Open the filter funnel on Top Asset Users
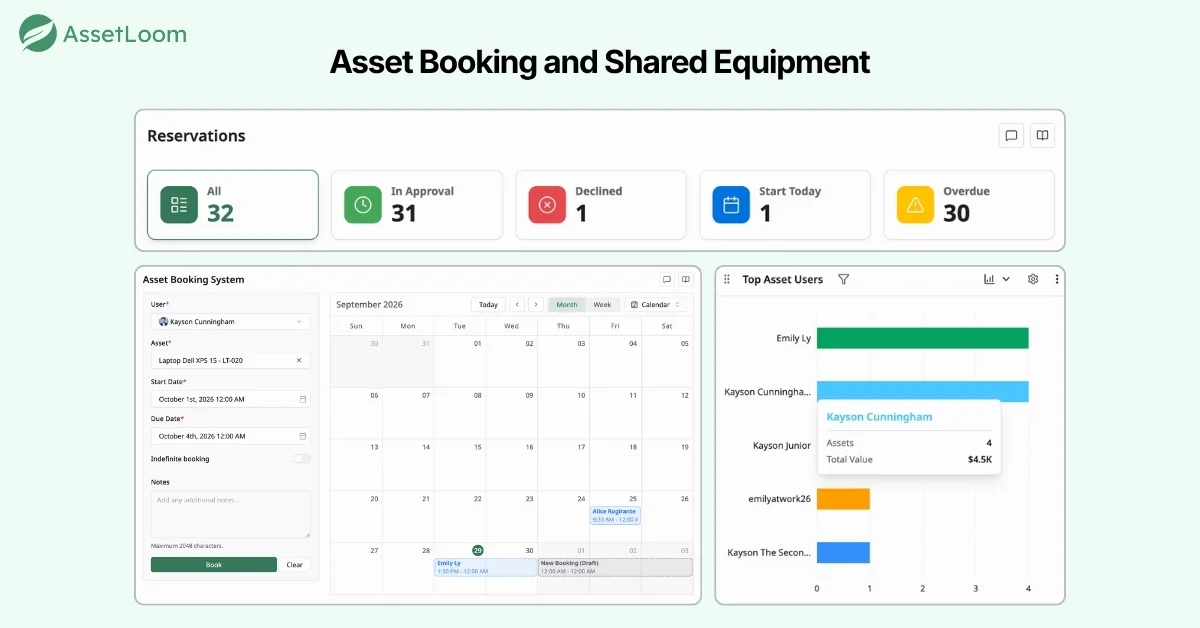 click(x=843, y=279)
